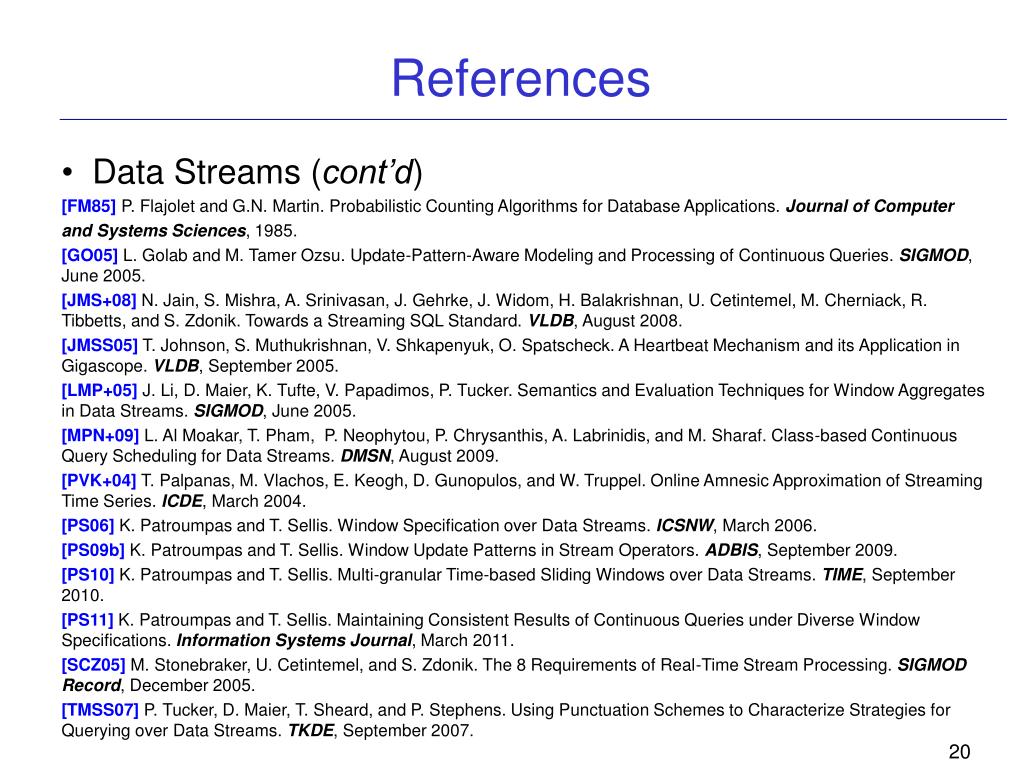Click 'Window Specification over Data Streams' title
Image resolution: width=1024 pixels, height=768 pixels.
494,526
